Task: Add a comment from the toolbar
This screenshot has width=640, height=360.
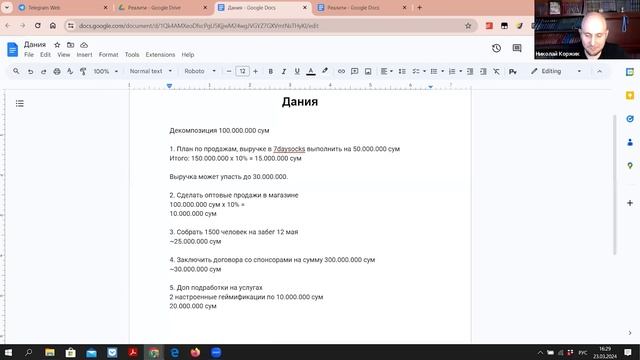Action: (x=354, y=71)
